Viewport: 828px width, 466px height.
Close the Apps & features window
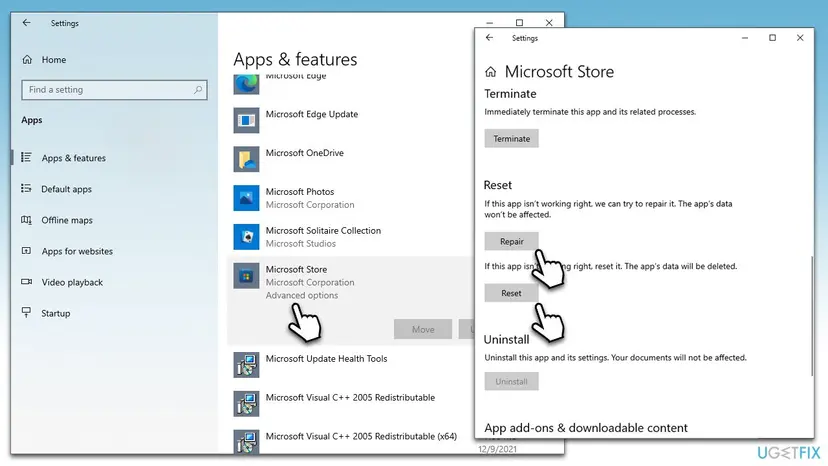point(549,23)
